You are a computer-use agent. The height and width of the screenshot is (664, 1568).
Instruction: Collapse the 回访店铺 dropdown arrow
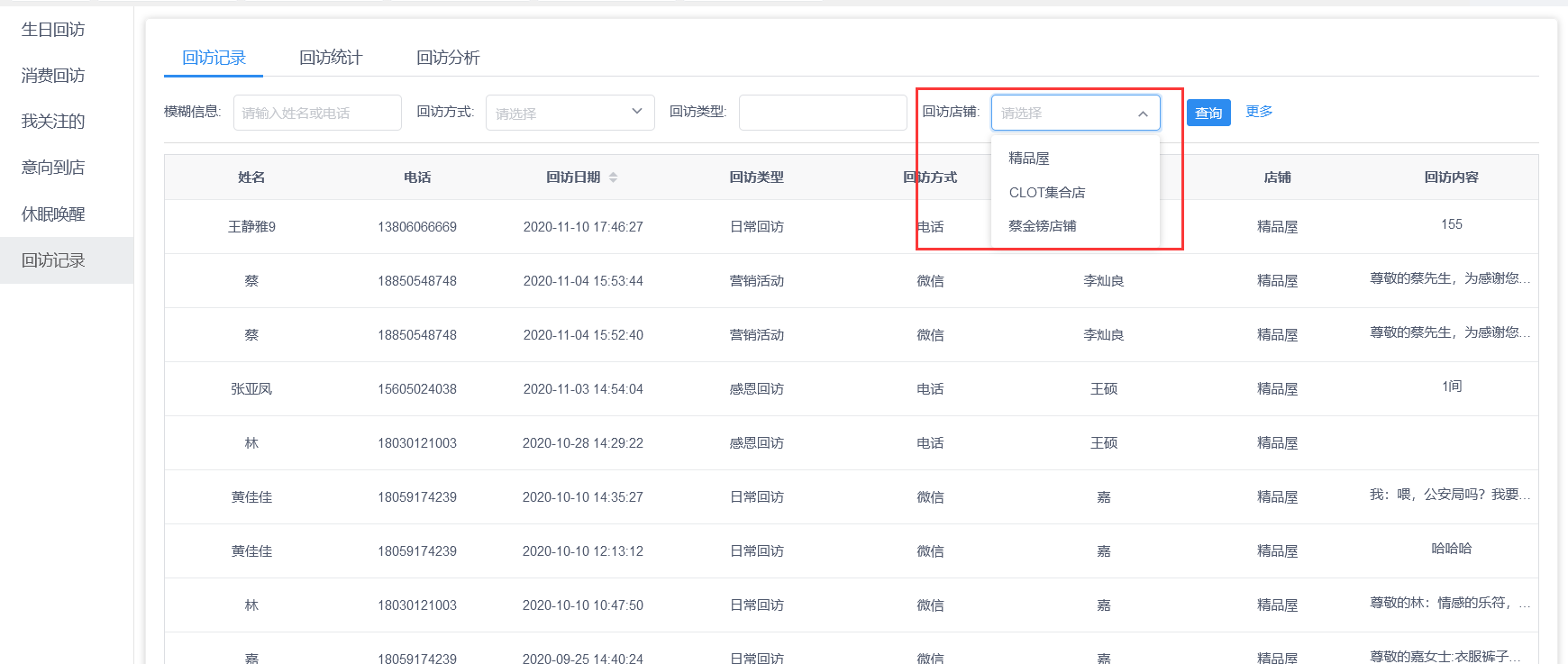[1143, 114]
